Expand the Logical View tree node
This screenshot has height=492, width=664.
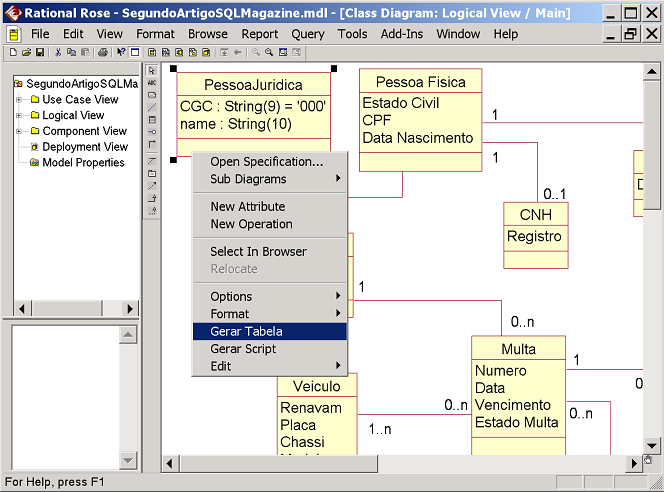pyautogui.click(x=19, y=116)
